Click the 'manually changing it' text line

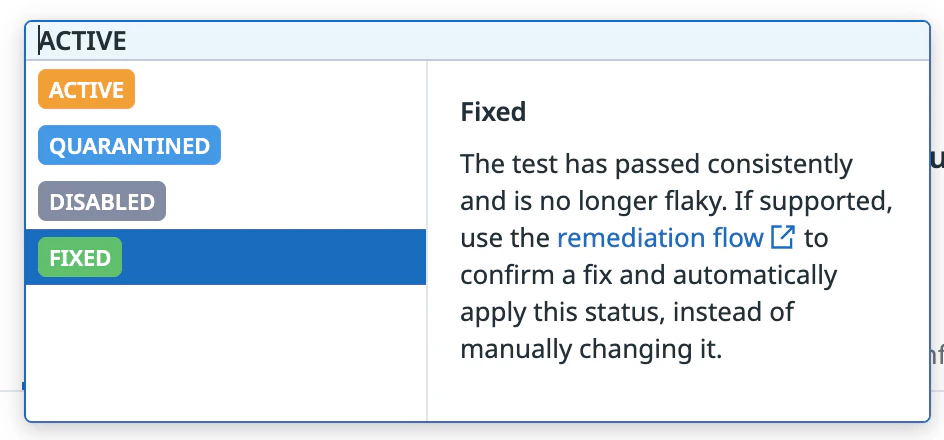[590, 350]
